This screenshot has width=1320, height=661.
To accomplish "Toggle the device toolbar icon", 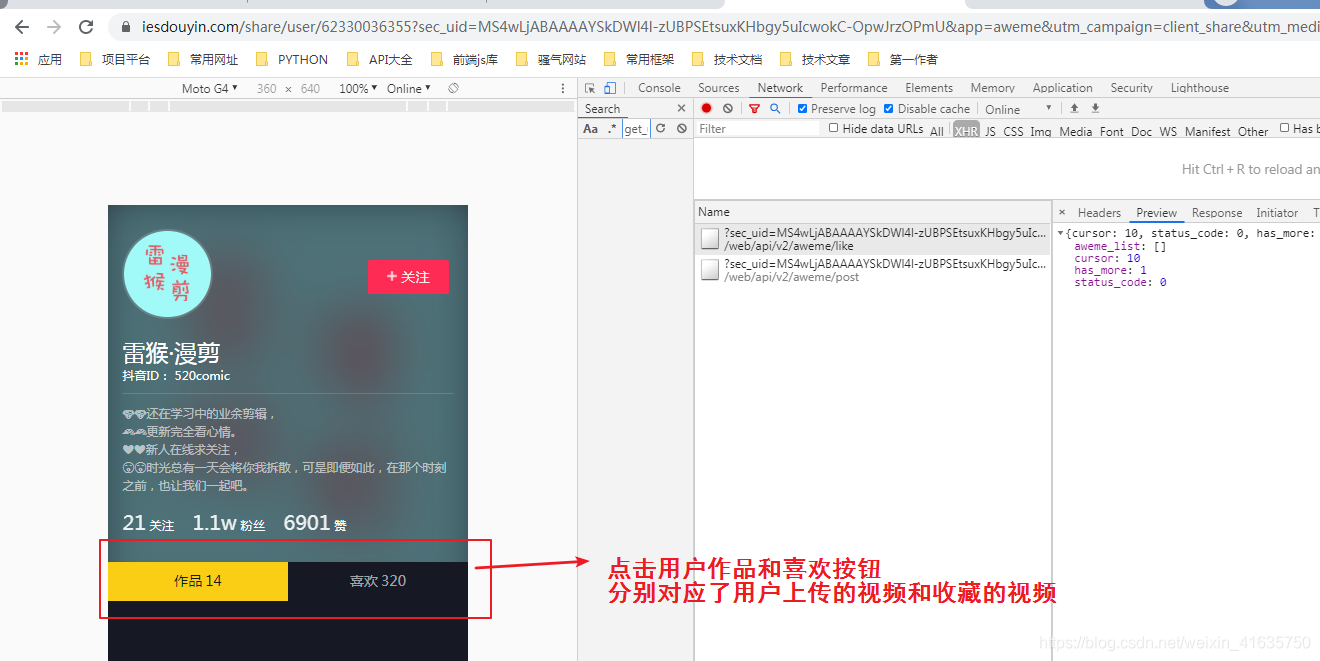I will coord(610,88).
